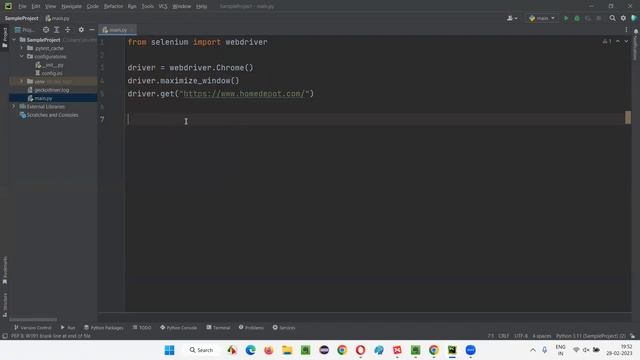The image size is (640, 360).
Task: Open Project panel options gear
Action: (x=81, y=30)
